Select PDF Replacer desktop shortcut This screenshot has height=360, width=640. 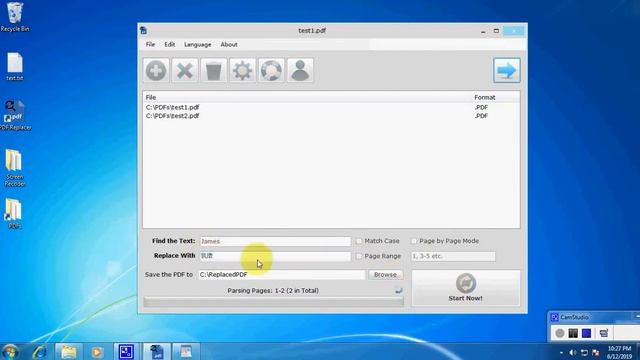pyautogui.click(x=15, y=116)
